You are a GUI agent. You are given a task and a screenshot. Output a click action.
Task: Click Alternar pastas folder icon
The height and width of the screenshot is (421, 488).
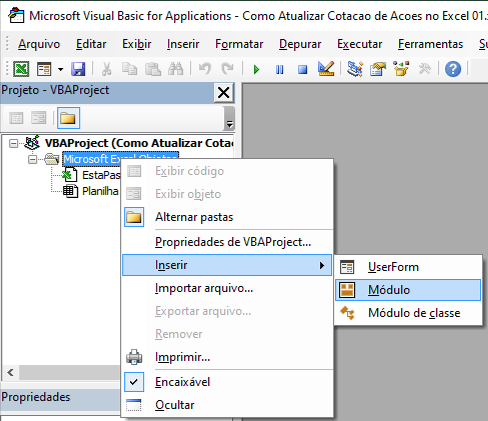134,217
